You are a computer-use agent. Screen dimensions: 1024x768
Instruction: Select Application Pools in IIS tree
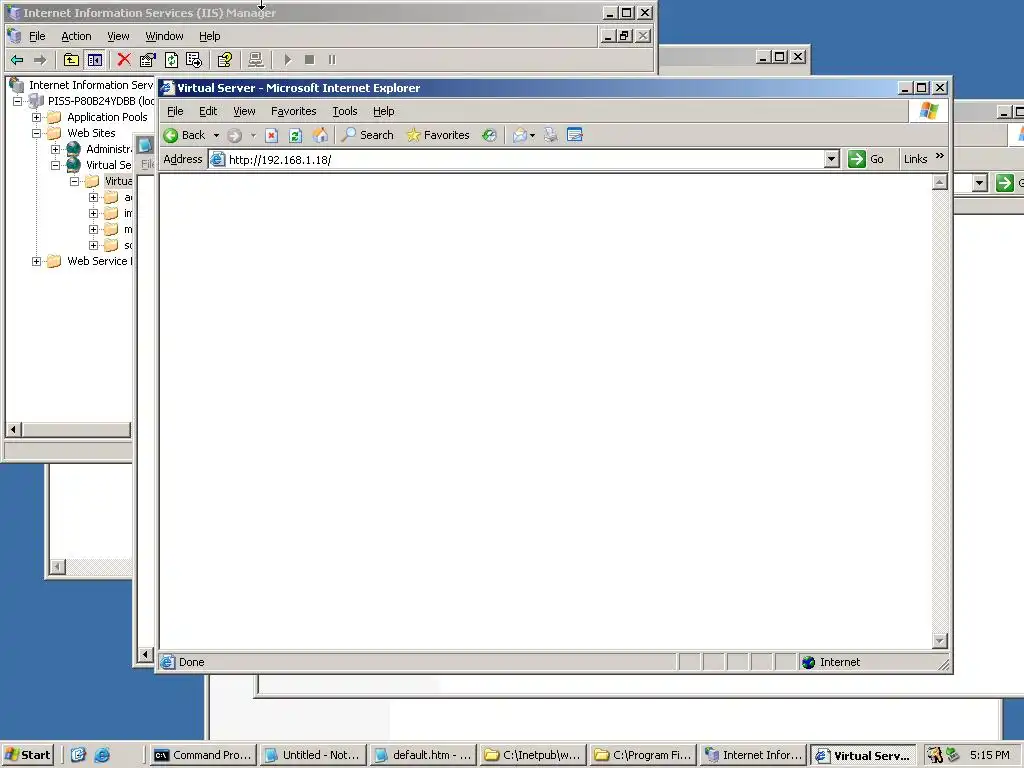click(107, 118)
